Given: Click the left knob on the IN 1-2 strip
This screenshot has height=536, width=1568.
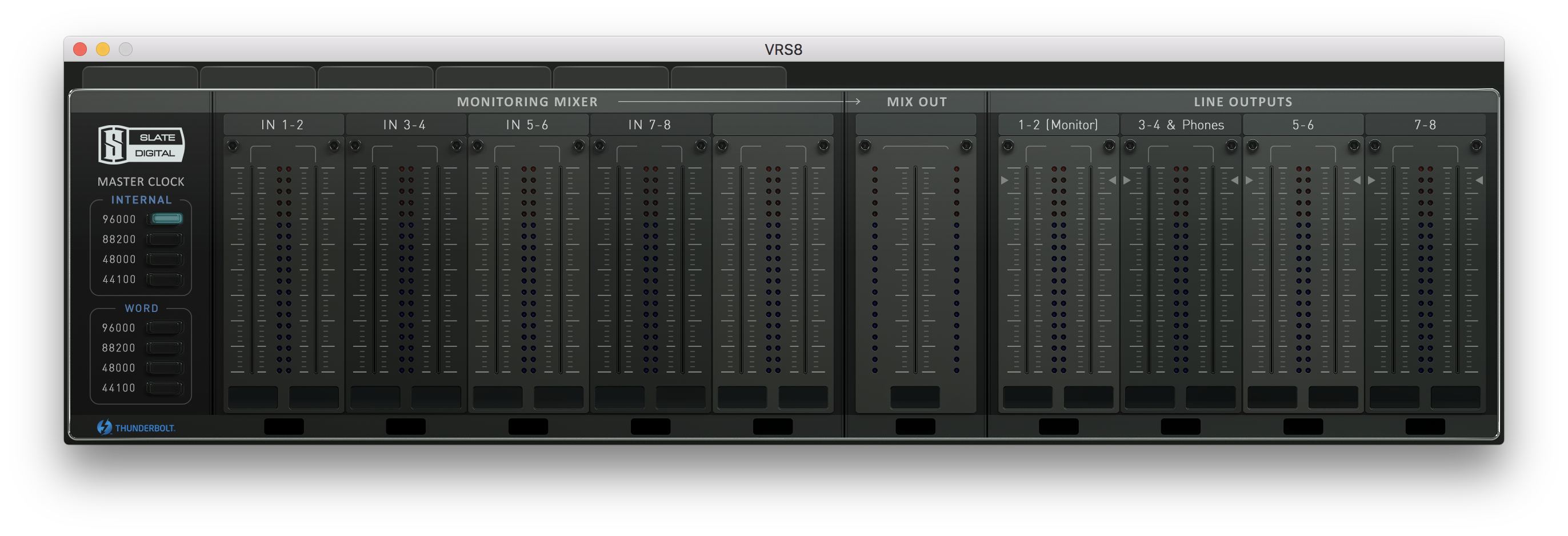Looking at the screenshot, I should pyautogui.click(x=233, y=146).
